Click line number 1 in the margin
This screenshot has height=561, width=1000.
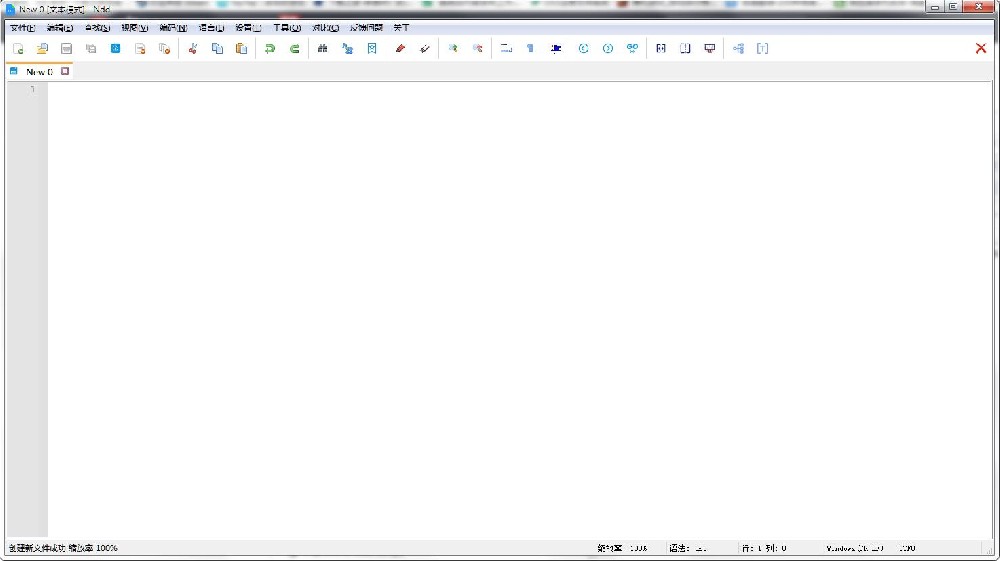(x=33, y=89)
